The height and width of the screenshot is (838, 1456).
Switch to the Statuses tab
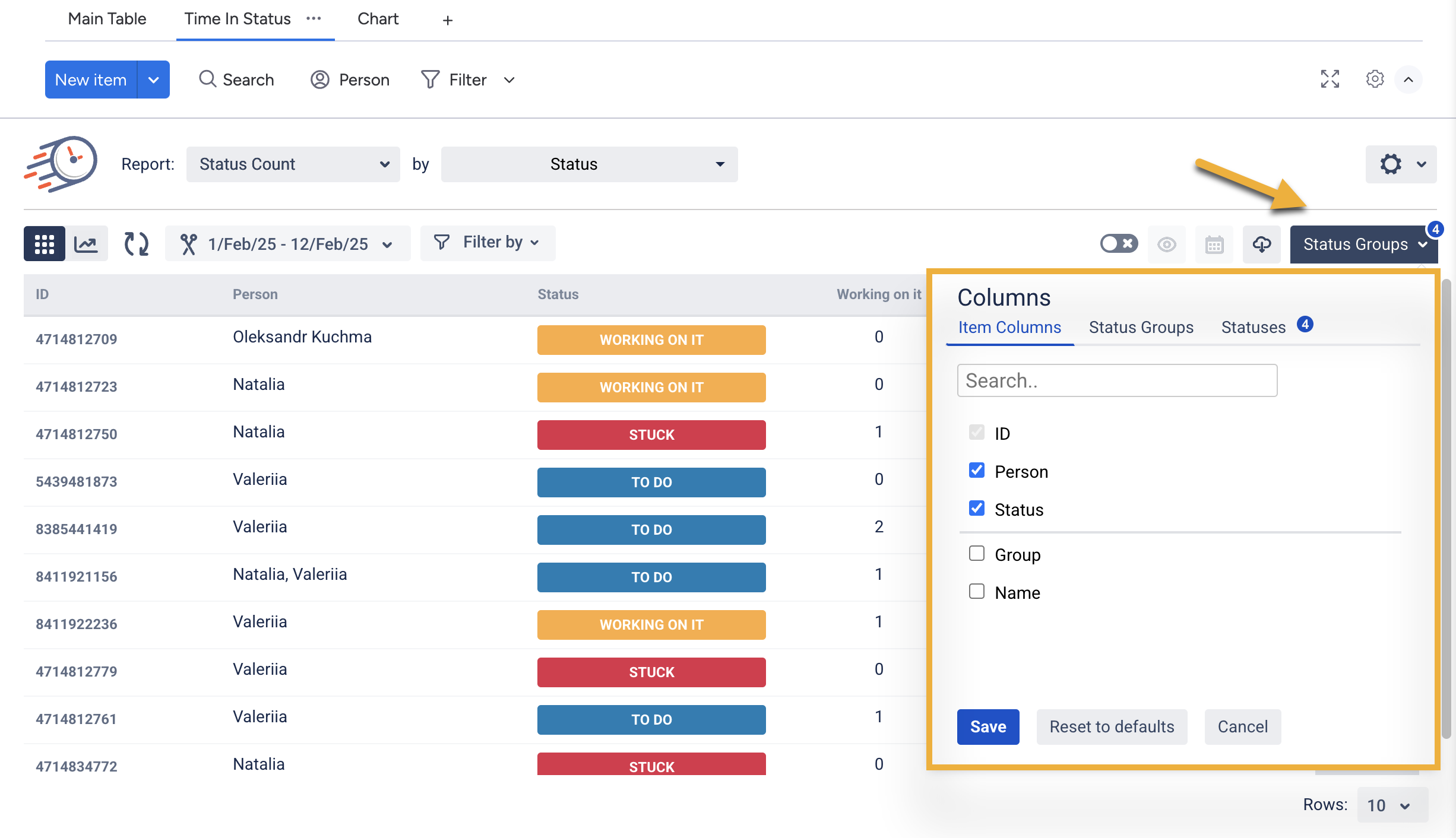pos(1253,327)
